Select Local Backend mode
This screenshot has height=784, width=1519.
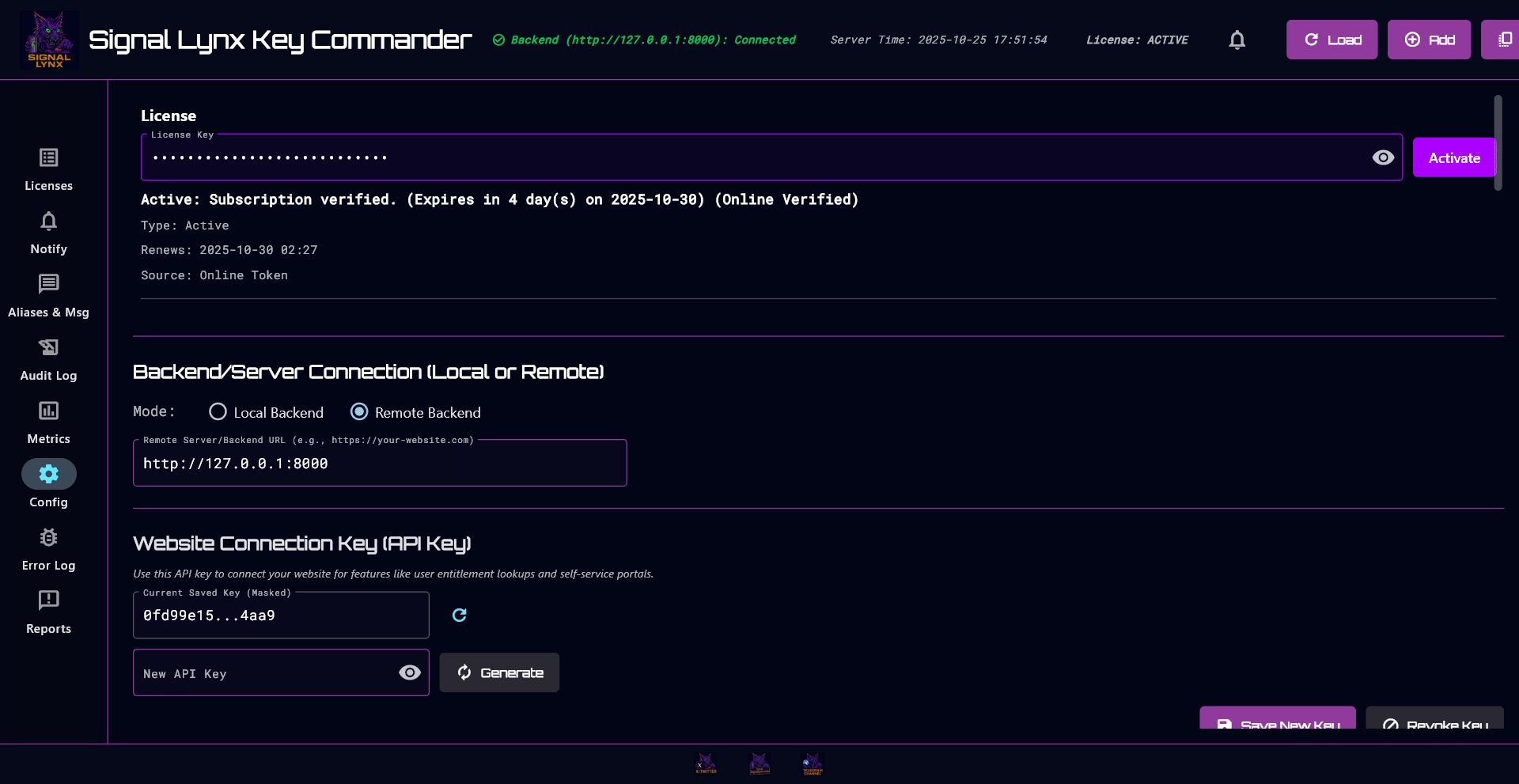(x=218, y=411)
